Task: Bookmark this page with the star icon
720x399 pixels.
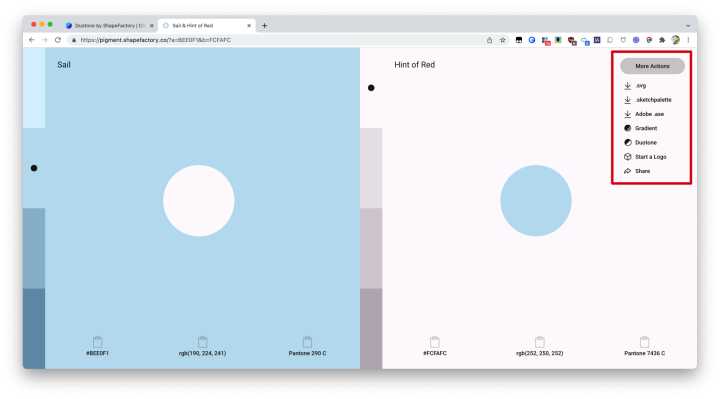Action: coord(503,40)
